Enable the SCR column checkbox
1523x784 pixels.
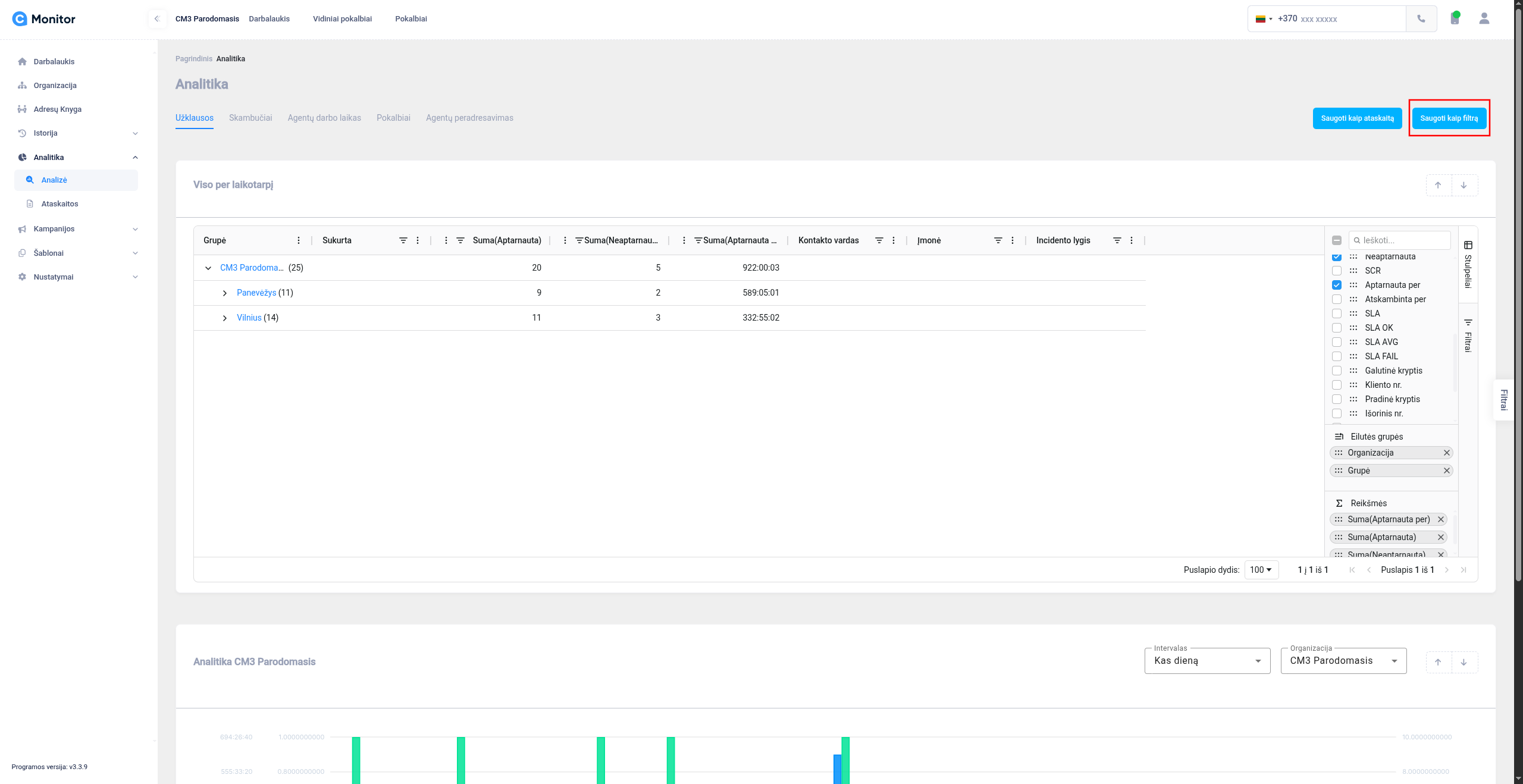(x=1337, y=271)
